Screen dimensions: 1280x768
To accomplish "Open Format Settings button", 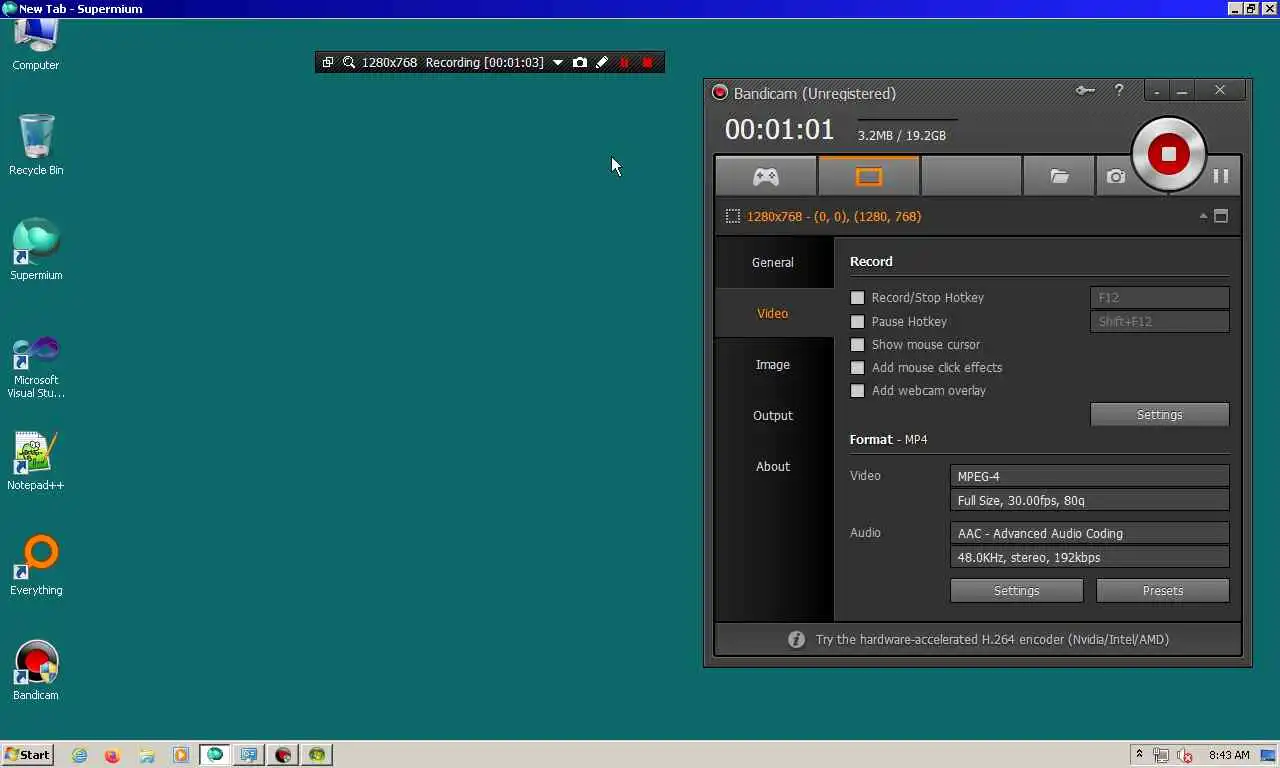I will [x=1016, y=590].
